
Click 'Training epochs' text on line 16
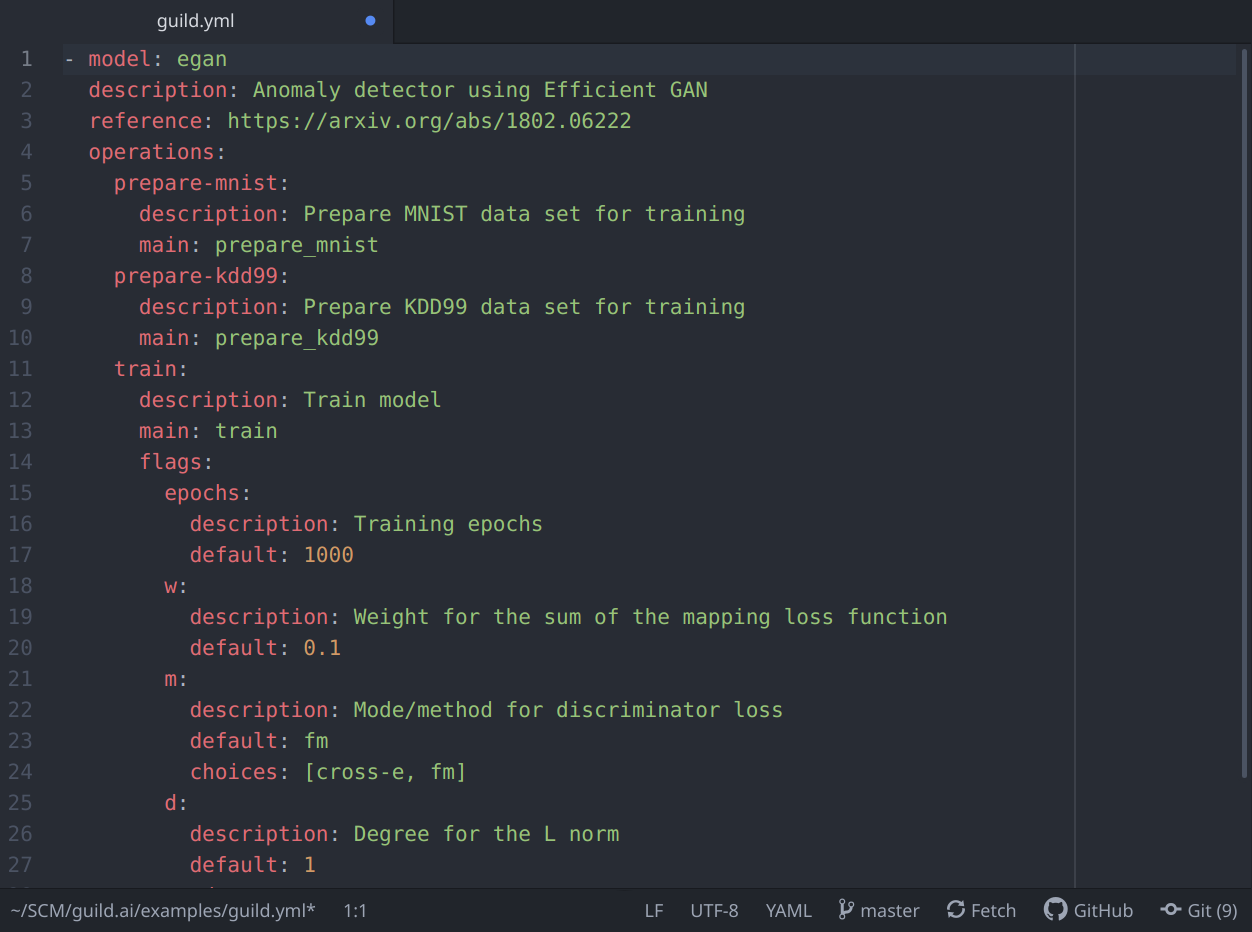[x=448, y=524]
